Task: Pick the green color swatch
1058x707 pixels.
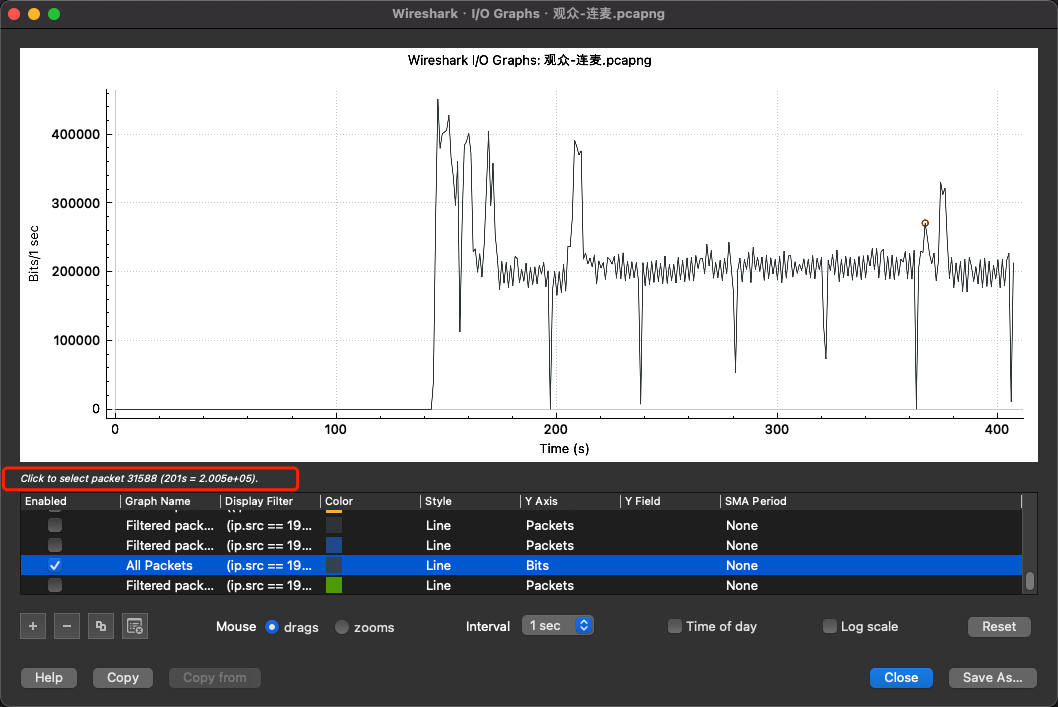Action: coord(334,585)
